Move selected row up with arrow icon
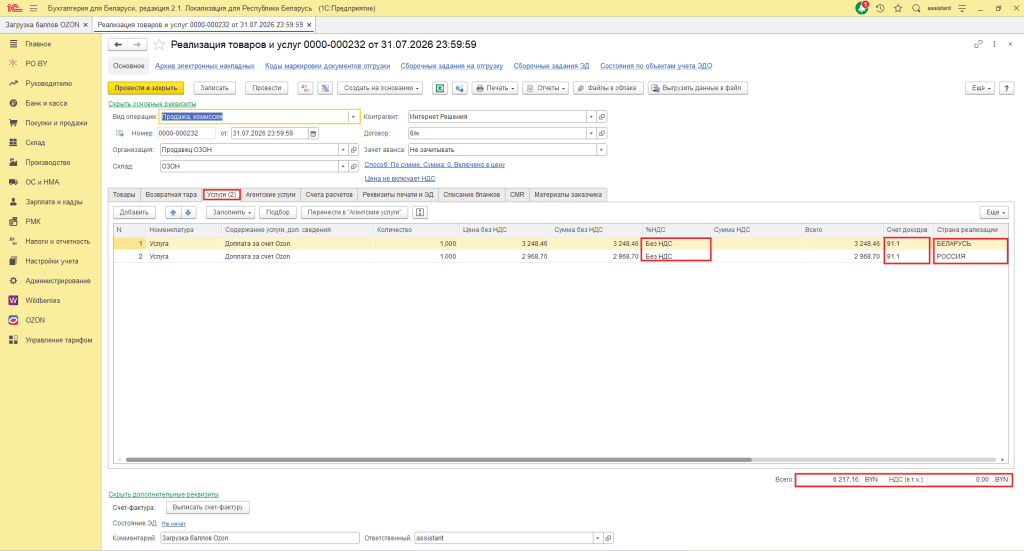The width and height of the screenshot is (1024, 551). click(x=172, y=212)
